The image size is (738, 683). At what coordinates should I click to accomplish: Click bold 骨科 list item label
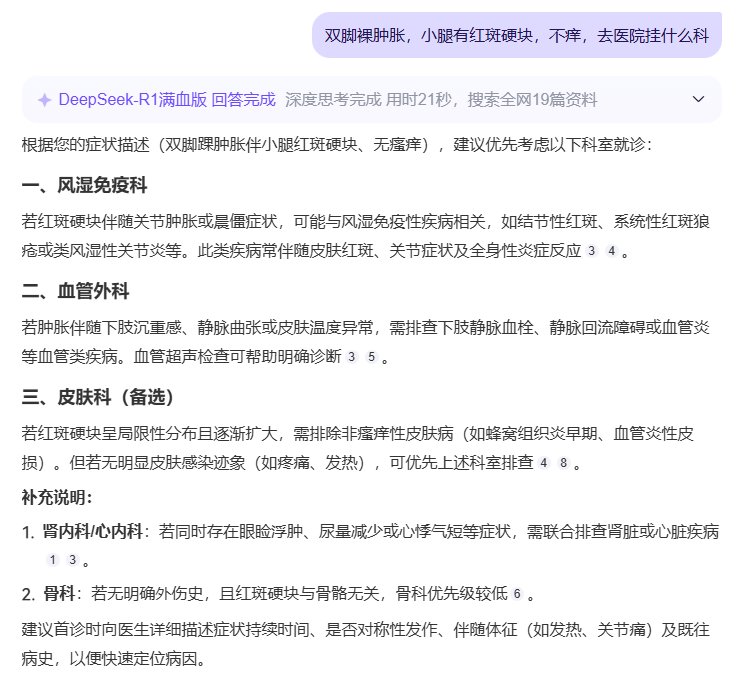[59, 594]
